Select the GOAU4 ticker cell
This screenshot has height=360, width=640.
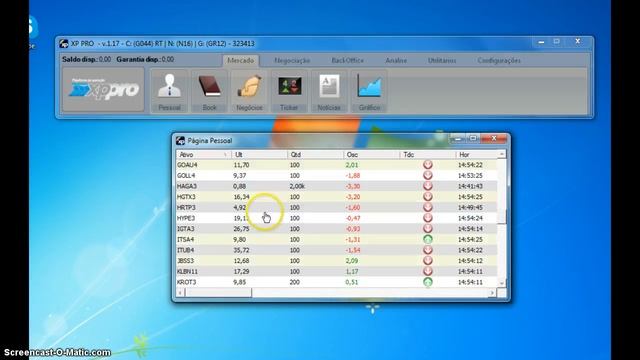tap(187, 165)
